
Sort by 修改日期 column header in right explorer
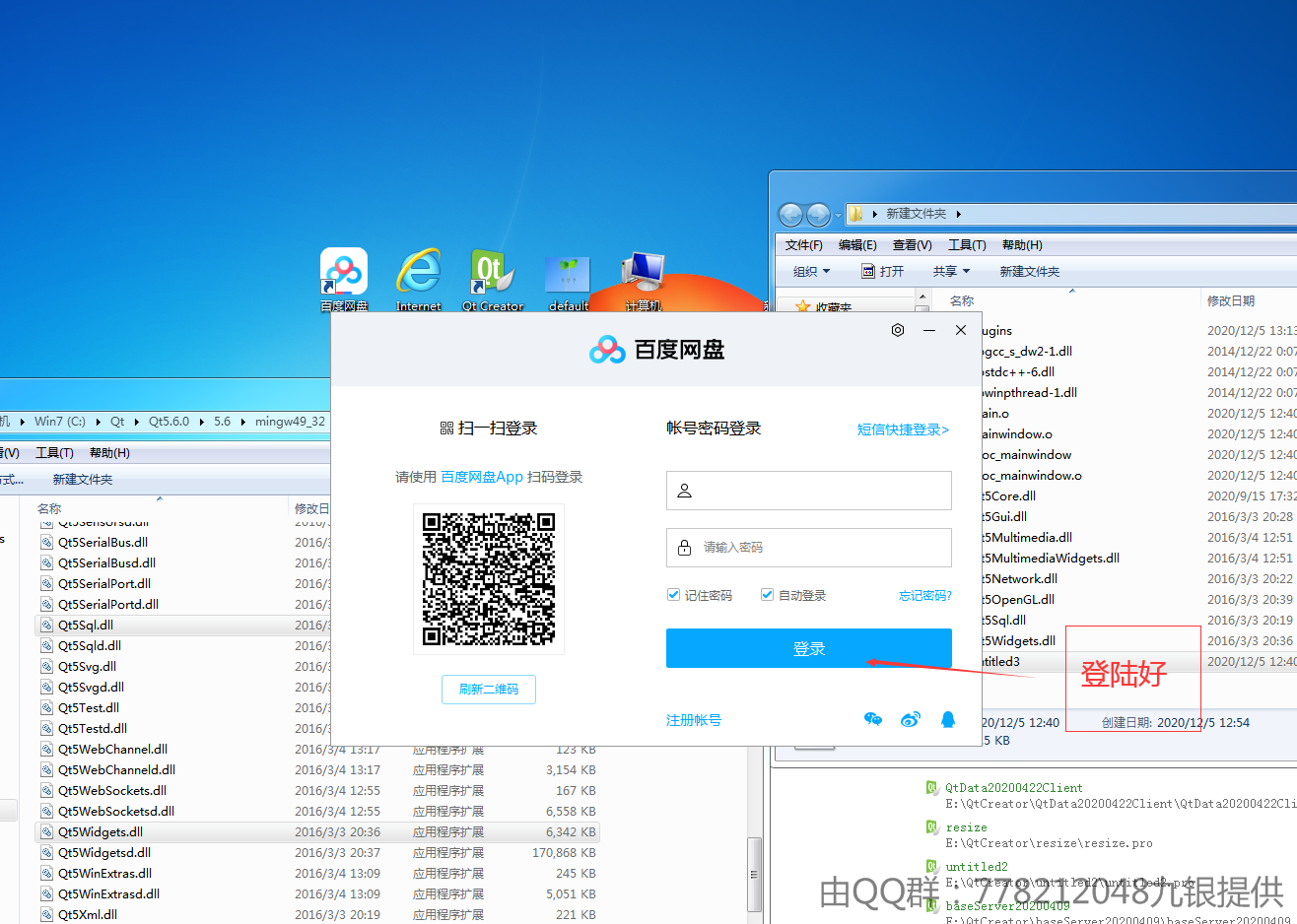pyautogui.click(x=1231, y=300)
